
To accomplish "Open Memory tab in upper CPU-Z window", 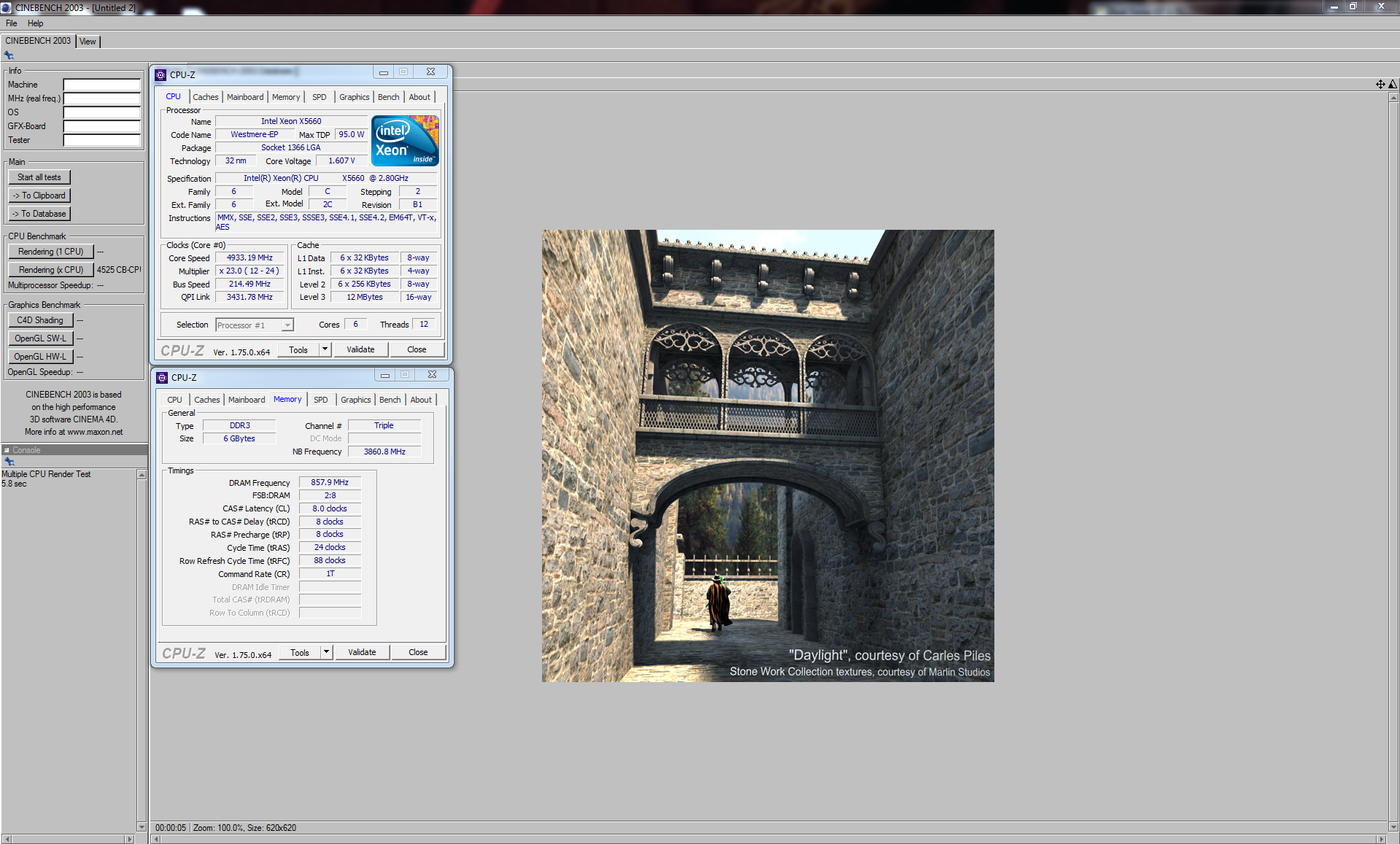I will [x=286, y=97].
